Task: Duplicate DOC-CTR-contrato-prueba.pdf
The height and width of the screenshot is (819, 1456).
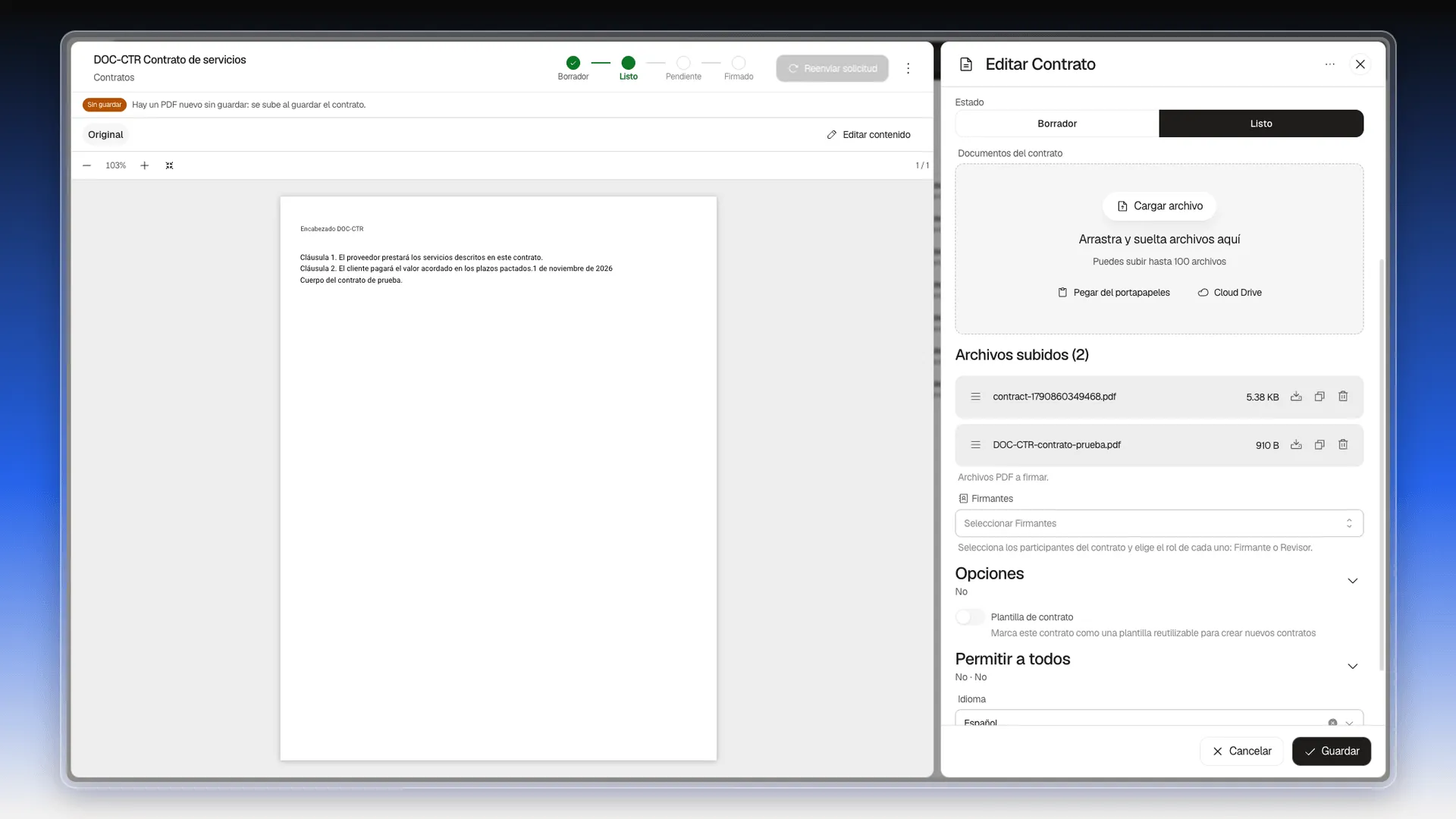Action: 1319,445
